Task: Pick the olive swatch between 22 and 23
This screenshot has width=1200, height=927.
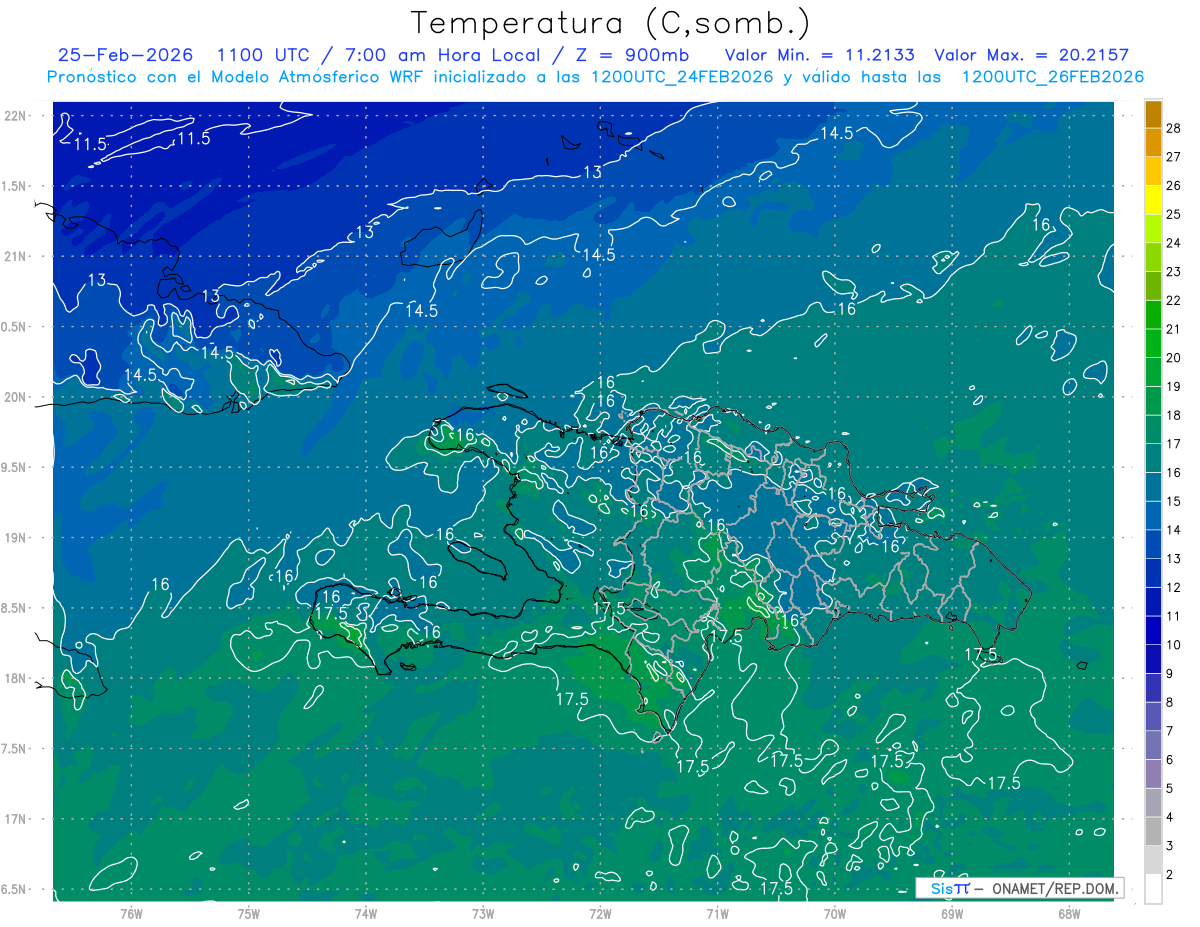Action: (x=1153, y=286)
